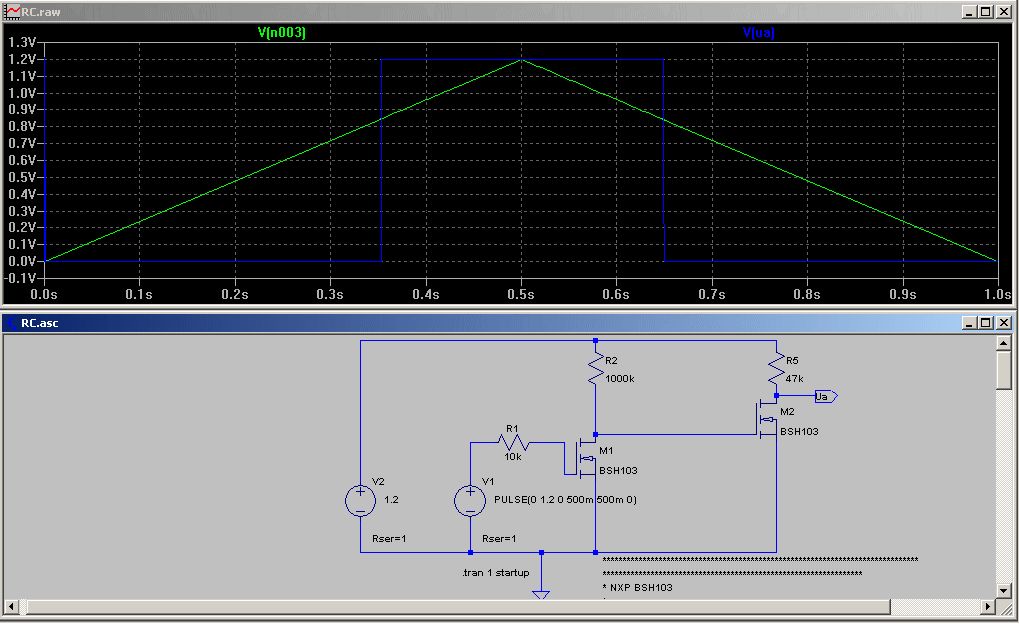Open the RC.asc window system icon

(12, 323)
